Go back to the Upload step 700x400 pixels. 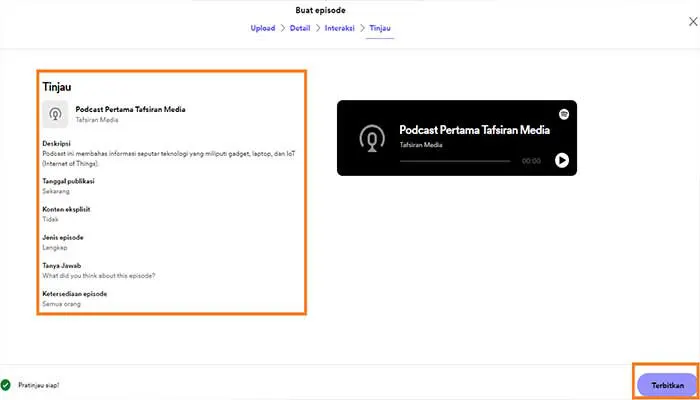coord(262,28)
